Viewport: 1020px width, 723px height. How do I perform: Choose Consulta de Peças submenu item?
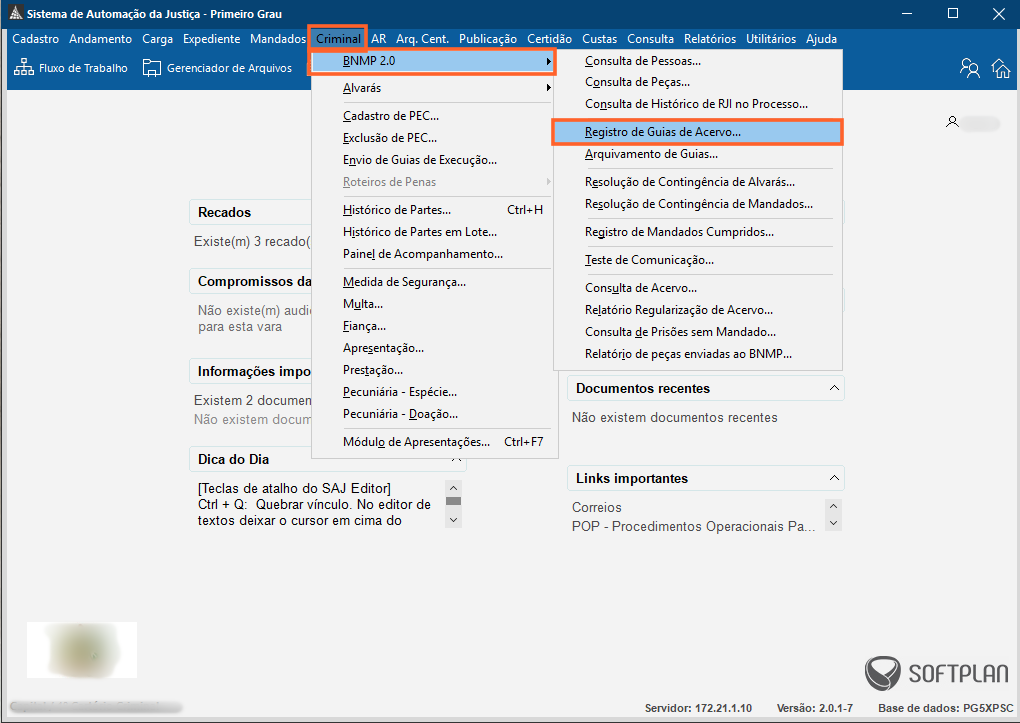tap(697, 82)
